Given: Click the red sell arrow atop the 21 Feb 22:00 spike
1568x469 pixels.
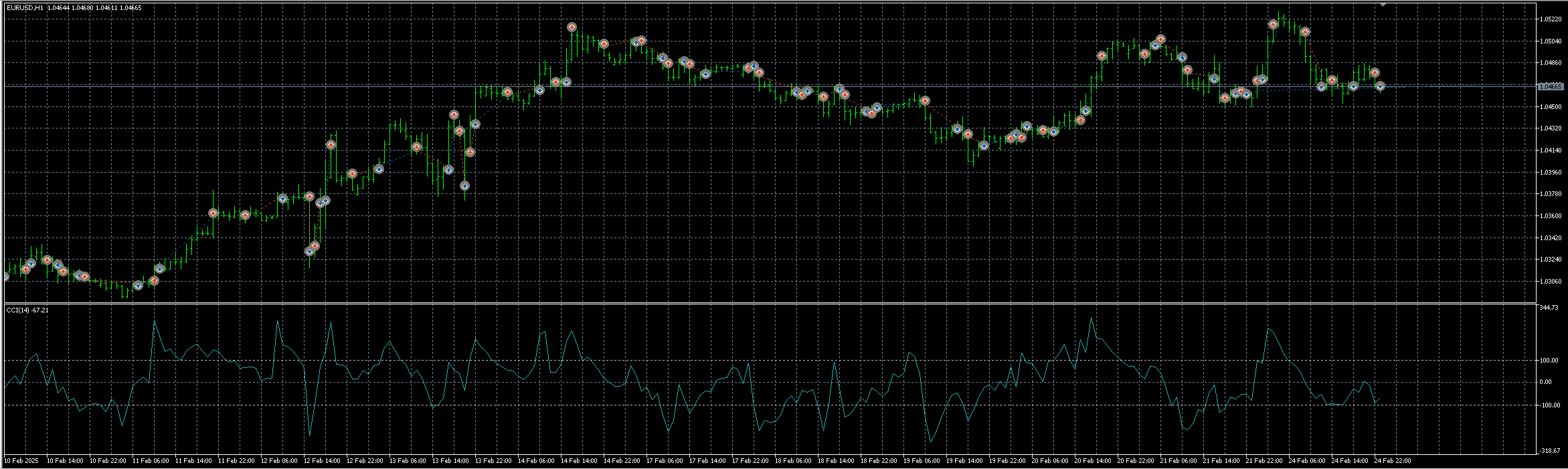Looking at the screenshot, I should pyautogui.click(x=1273, y=24).
